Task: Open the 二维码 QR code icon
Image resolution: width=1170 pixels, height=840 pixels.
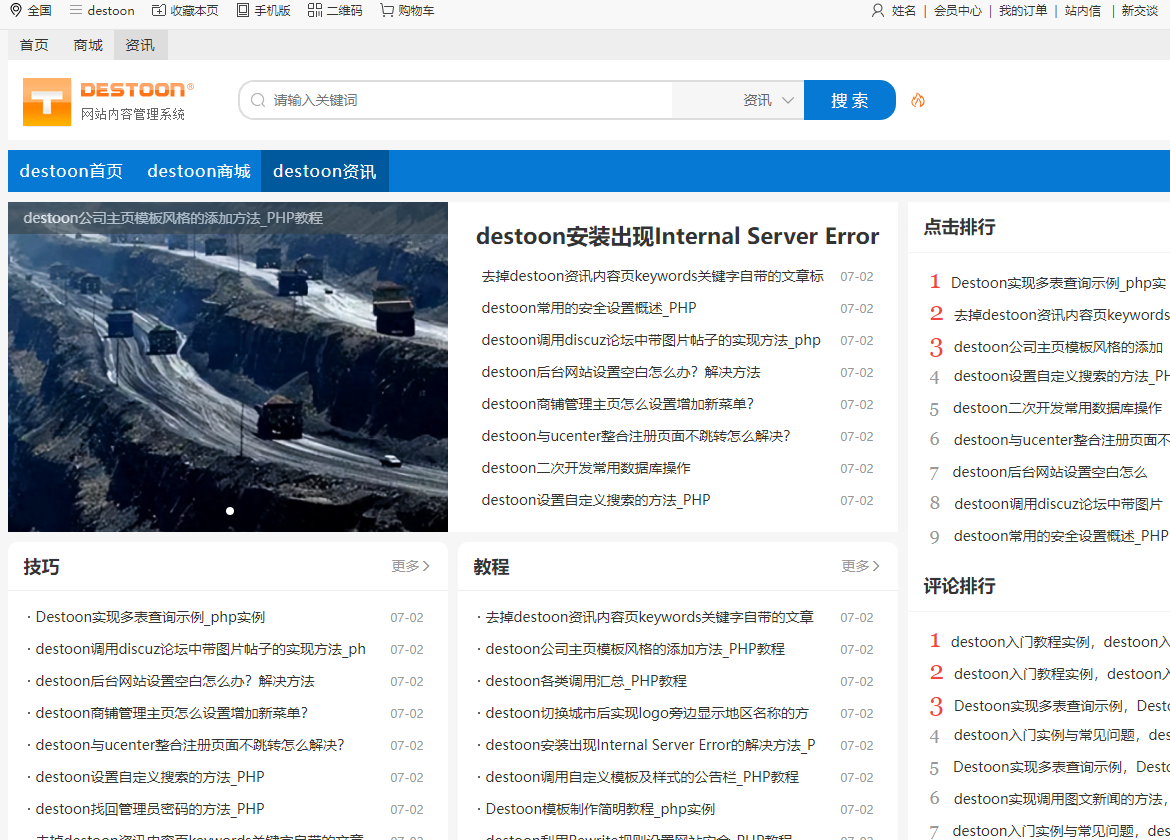Action: pyautogui.click(x=315, y=10)
